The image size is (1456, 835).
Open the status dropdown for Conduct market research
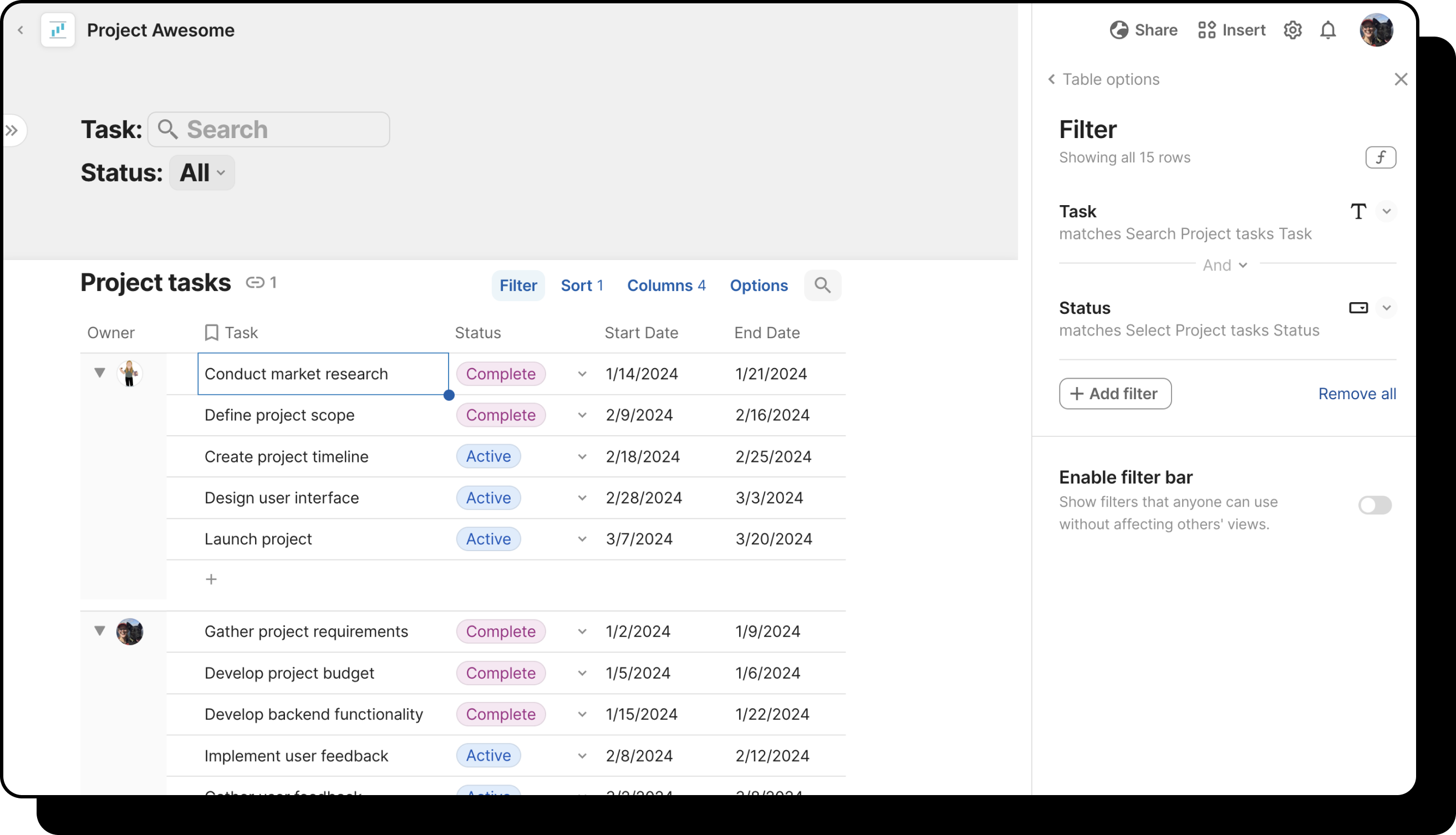pyautogui.click(x=583, y=374)
